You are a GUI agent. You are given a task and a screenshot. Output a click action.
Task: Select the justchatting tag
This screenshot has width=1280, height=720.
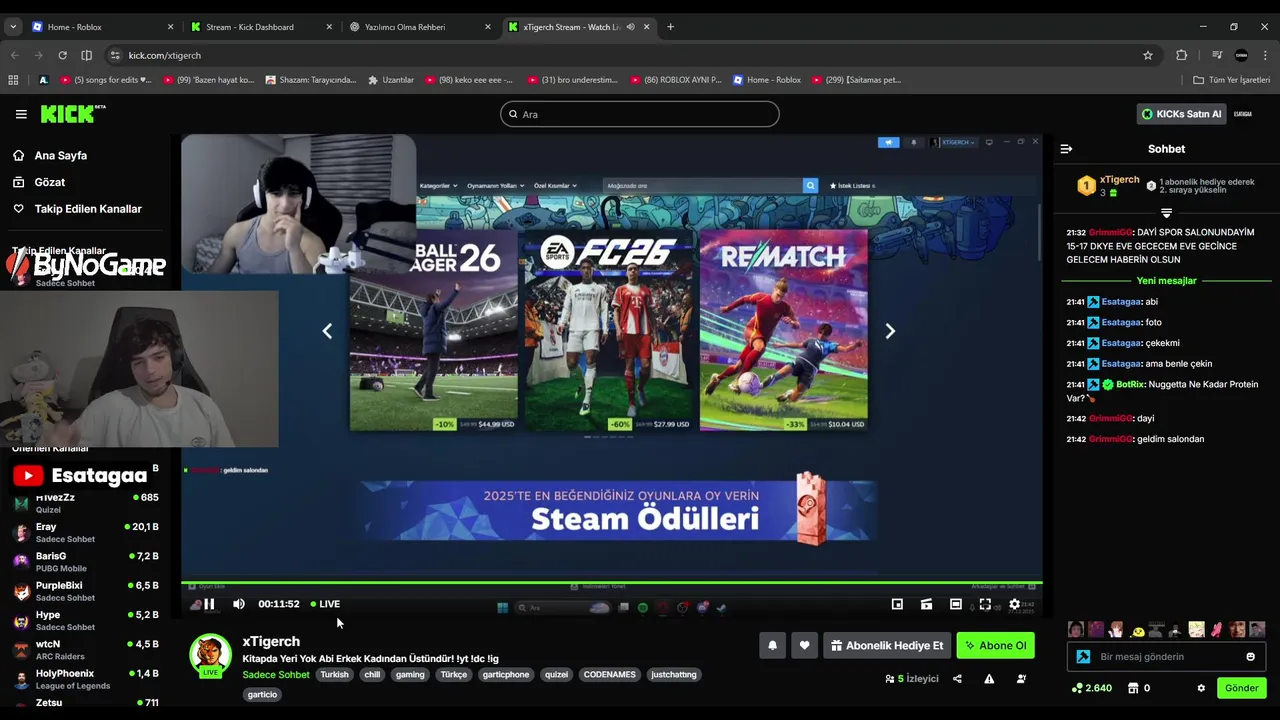pos(674,675)
